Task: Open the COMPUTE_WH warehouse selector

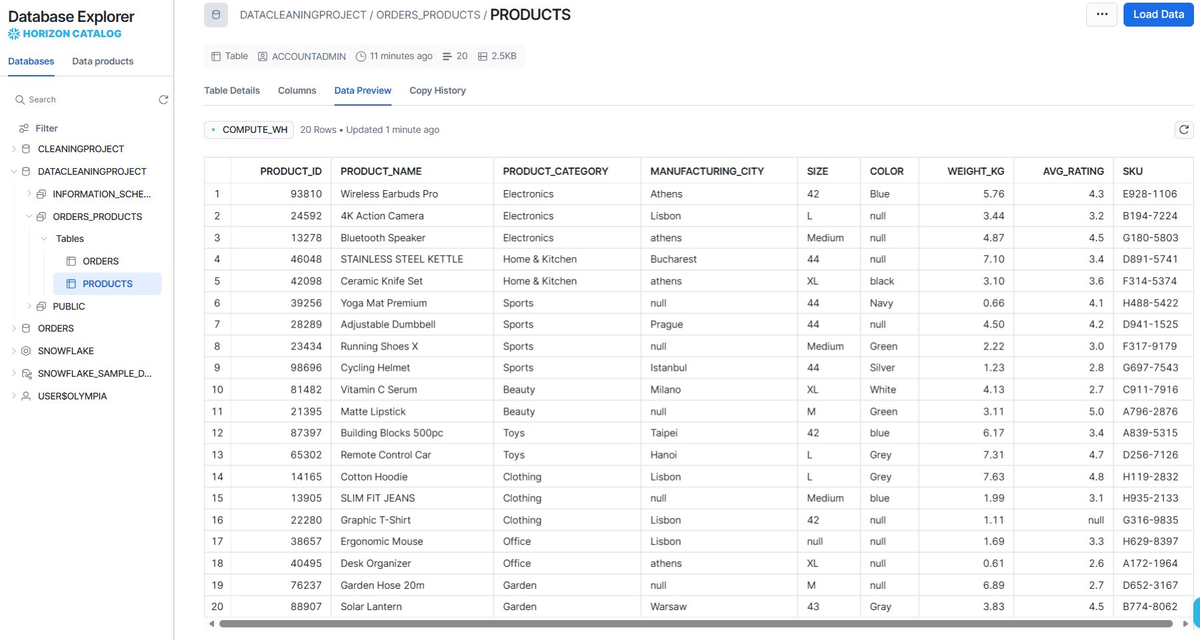Action: click(249, 130)
